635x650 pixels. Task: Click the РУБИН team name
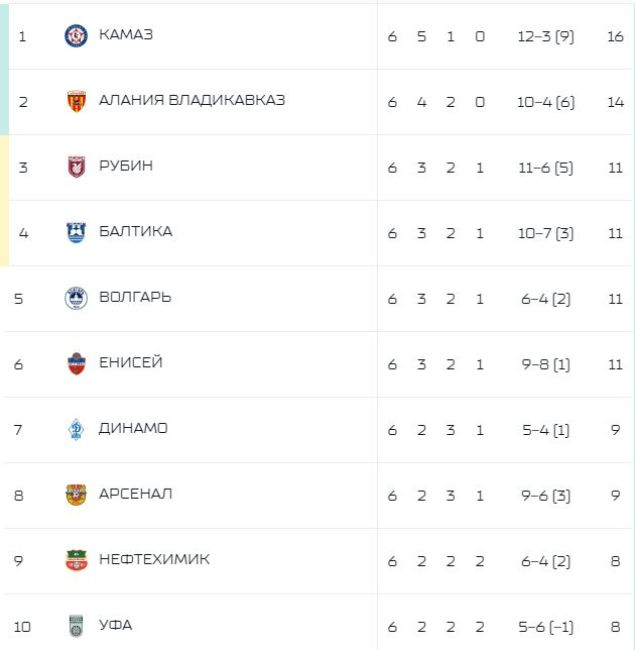tap(126, 166)
